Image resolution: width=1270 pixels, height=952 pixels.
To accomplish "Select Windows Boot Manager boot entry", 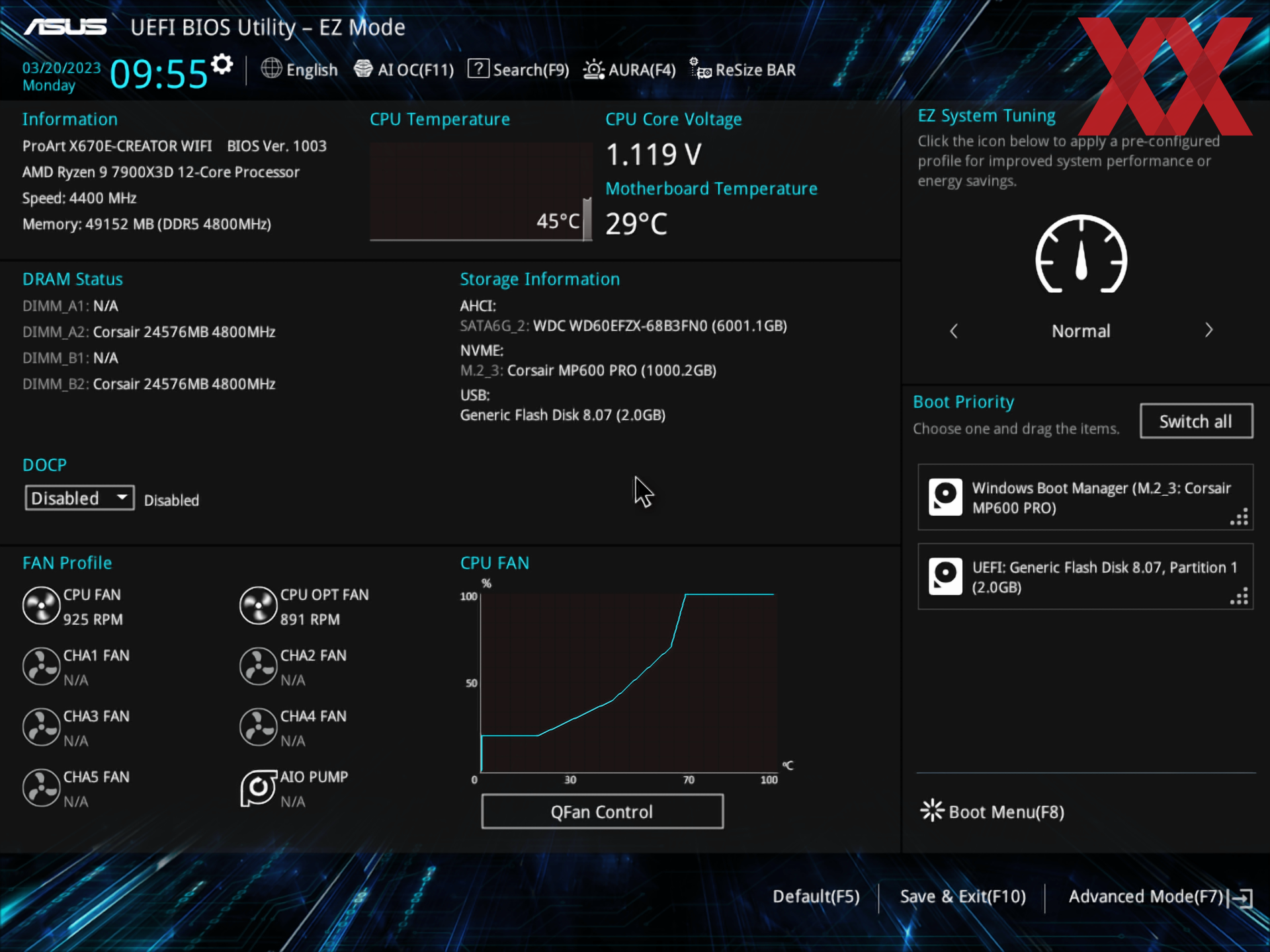I will 1085,497.
